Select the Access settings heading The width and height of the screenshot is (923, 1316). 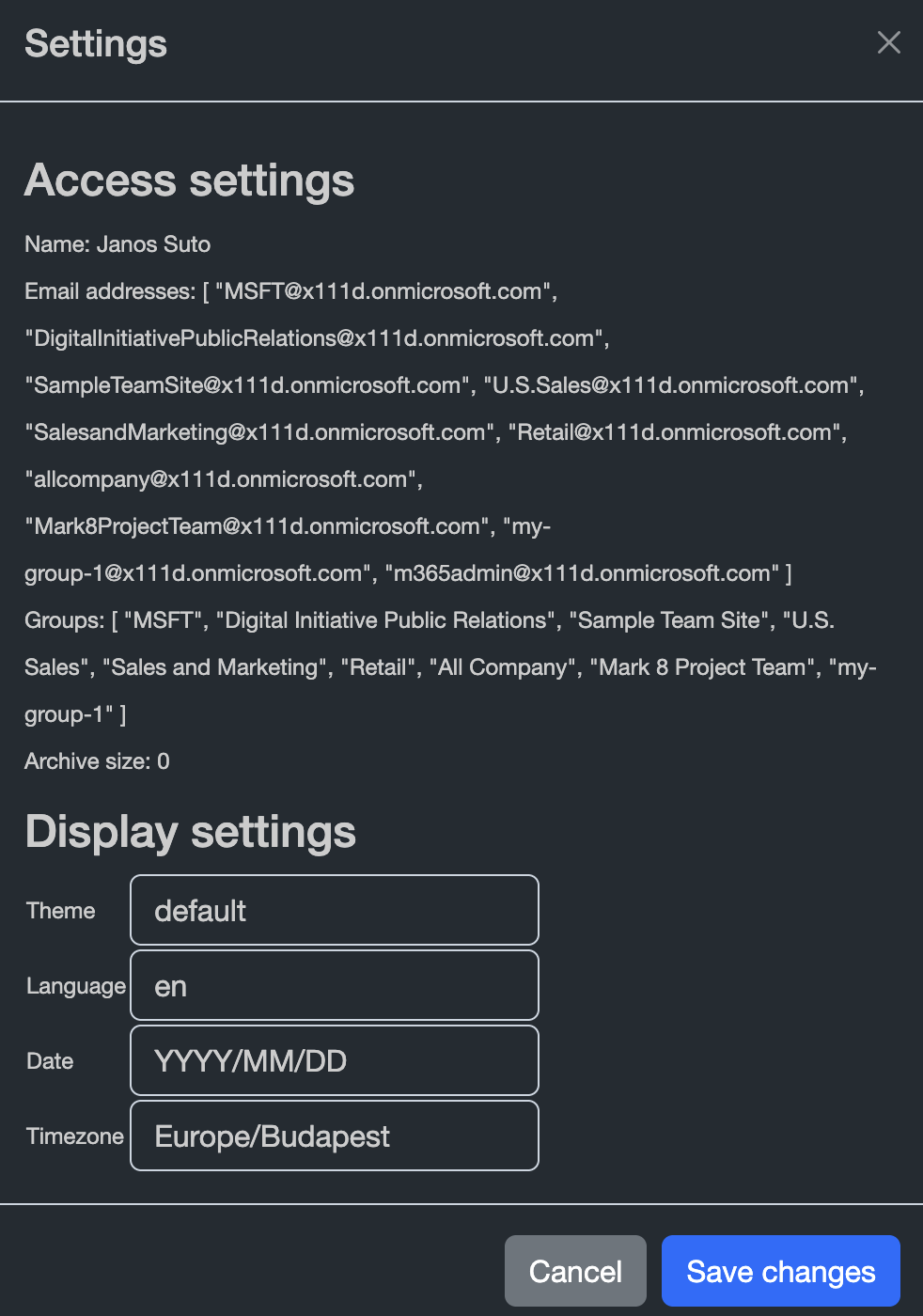point(189,180)
